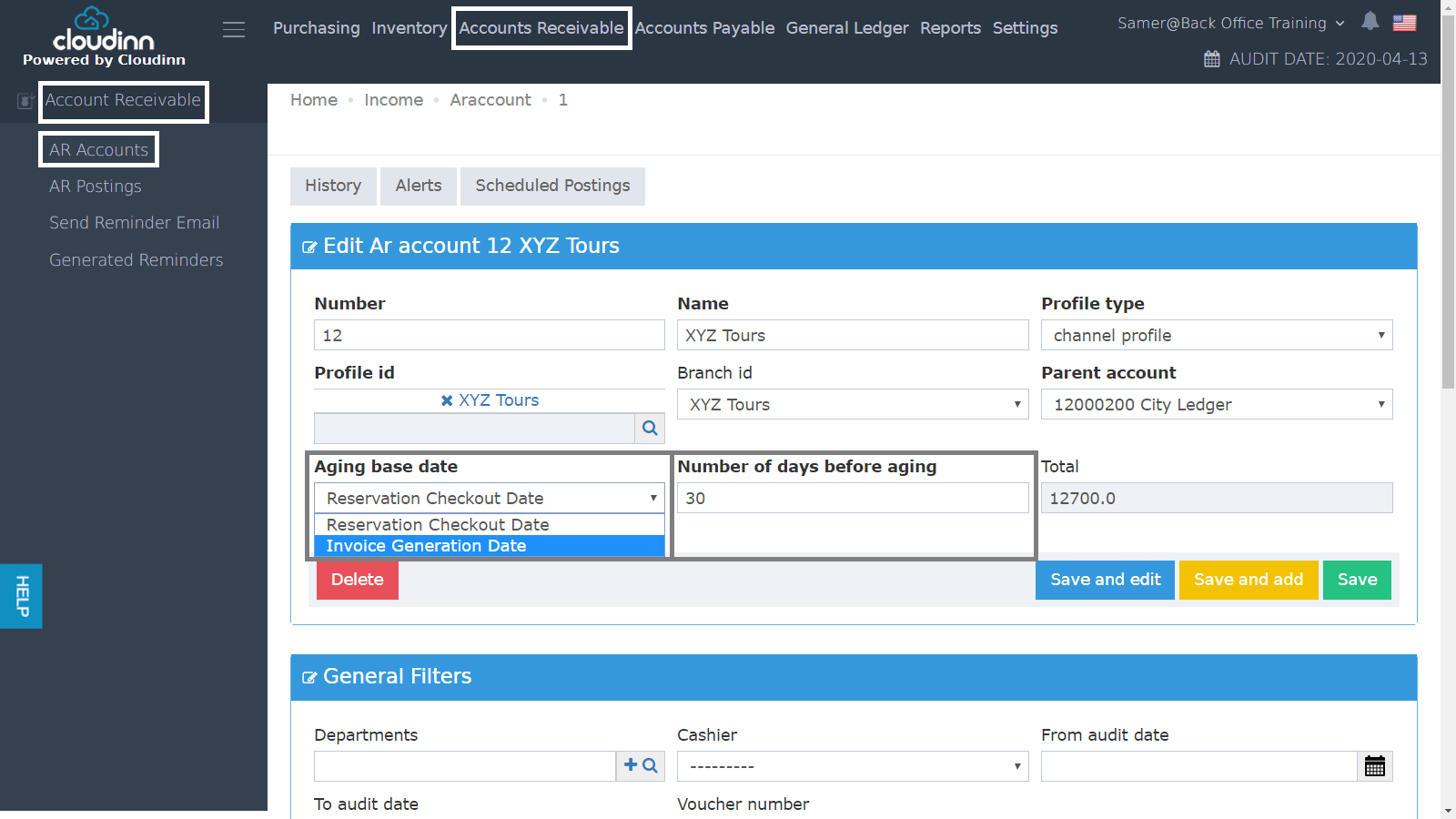Click the edit icon beside Edit Ar account
The width and height of the screenshot is (1456, 819).
click(x=309, y=247)
